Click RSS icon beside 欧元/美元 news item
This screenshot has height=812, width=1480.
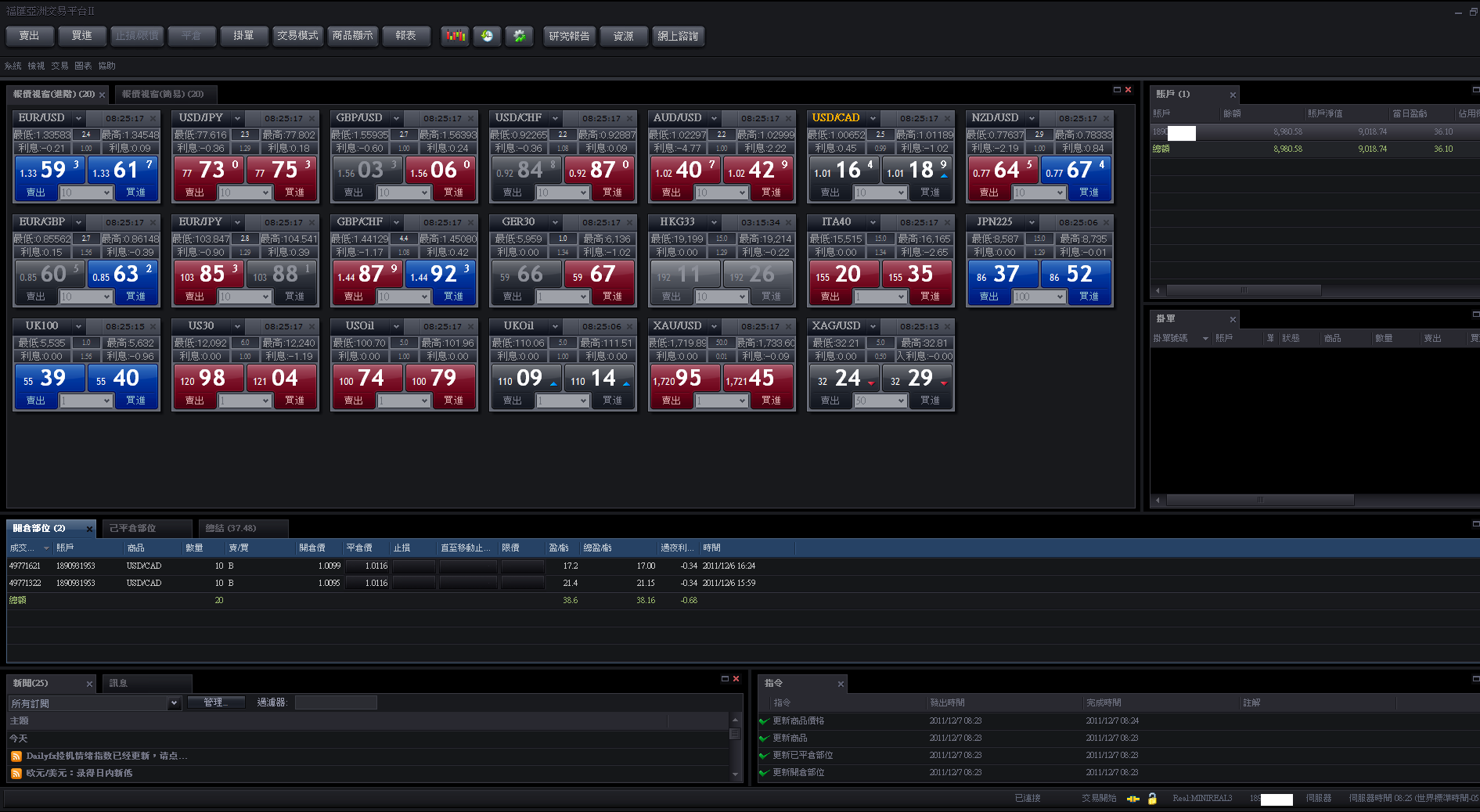coord(16,774)
